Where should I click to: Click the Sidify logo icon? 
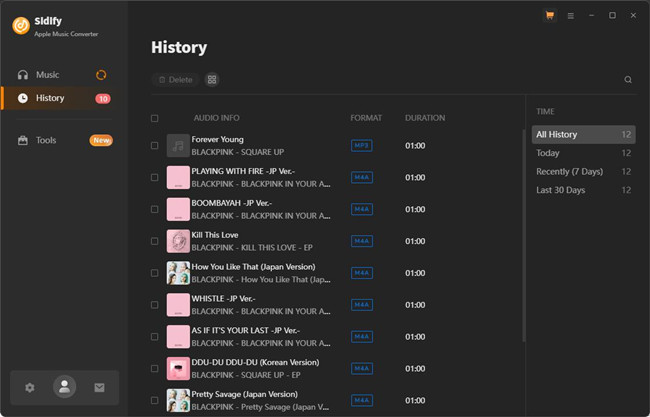click(21, 26)
